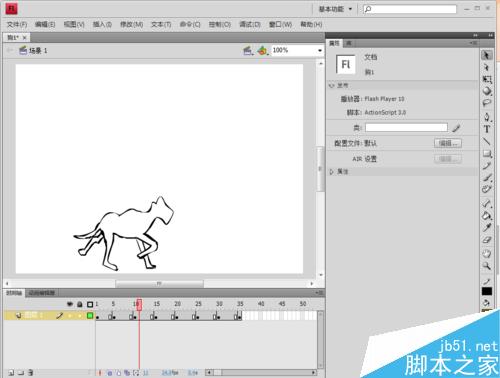
Task: Switch to the Library tab
Action: click(x=348, y=43)
